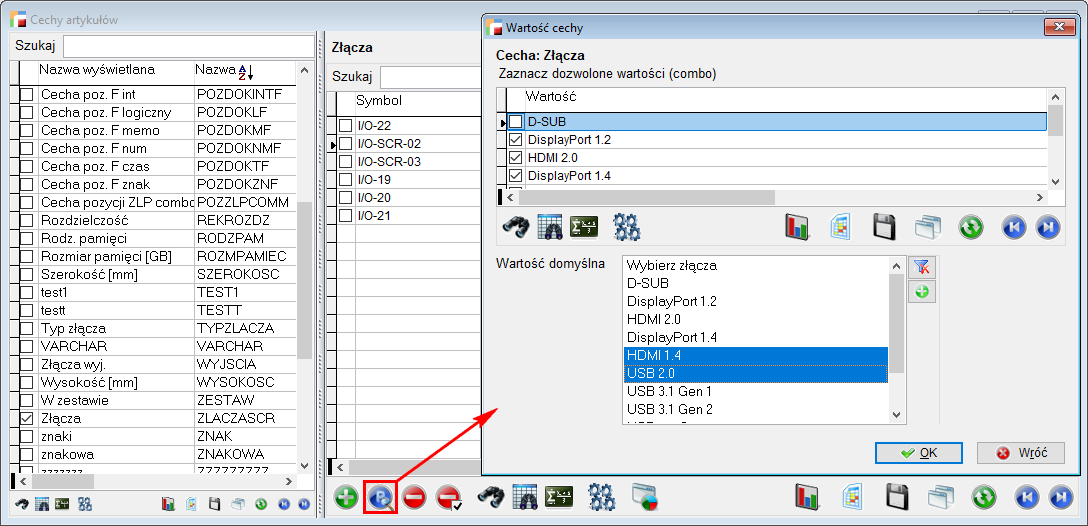Click the table binoculars icon in the Wartość cechy dialog

550,227
